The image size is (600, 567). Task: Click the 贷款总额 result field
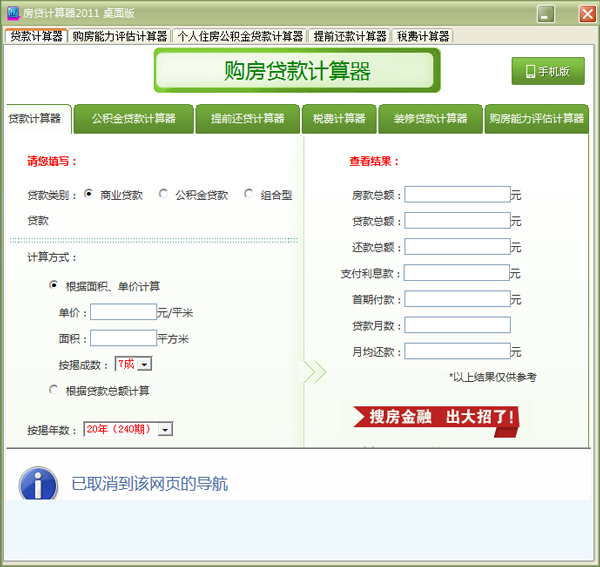coord(457,220)
